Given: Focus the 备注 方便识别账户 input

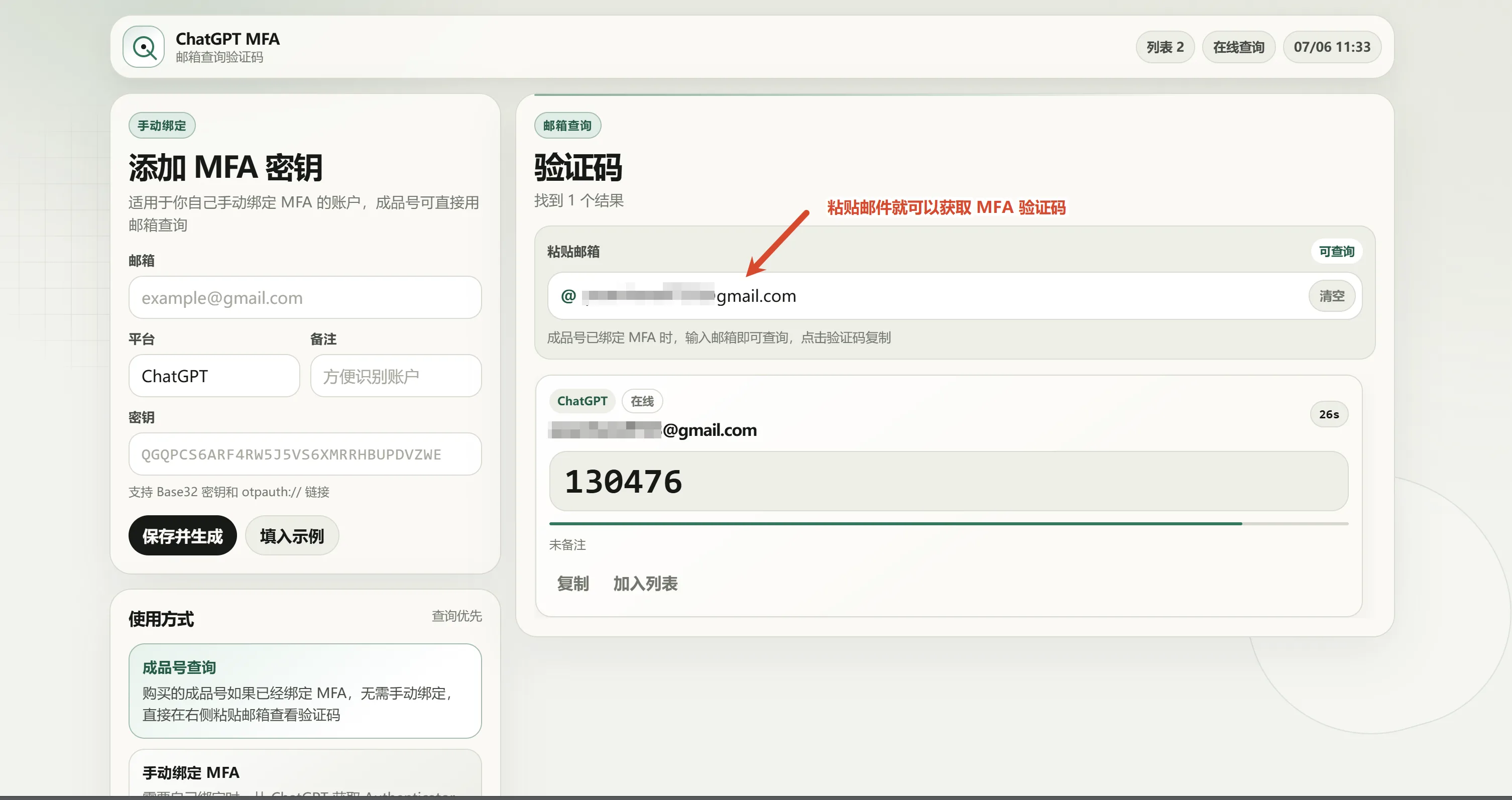Looking at the screenshot, I should click(396, 376).
